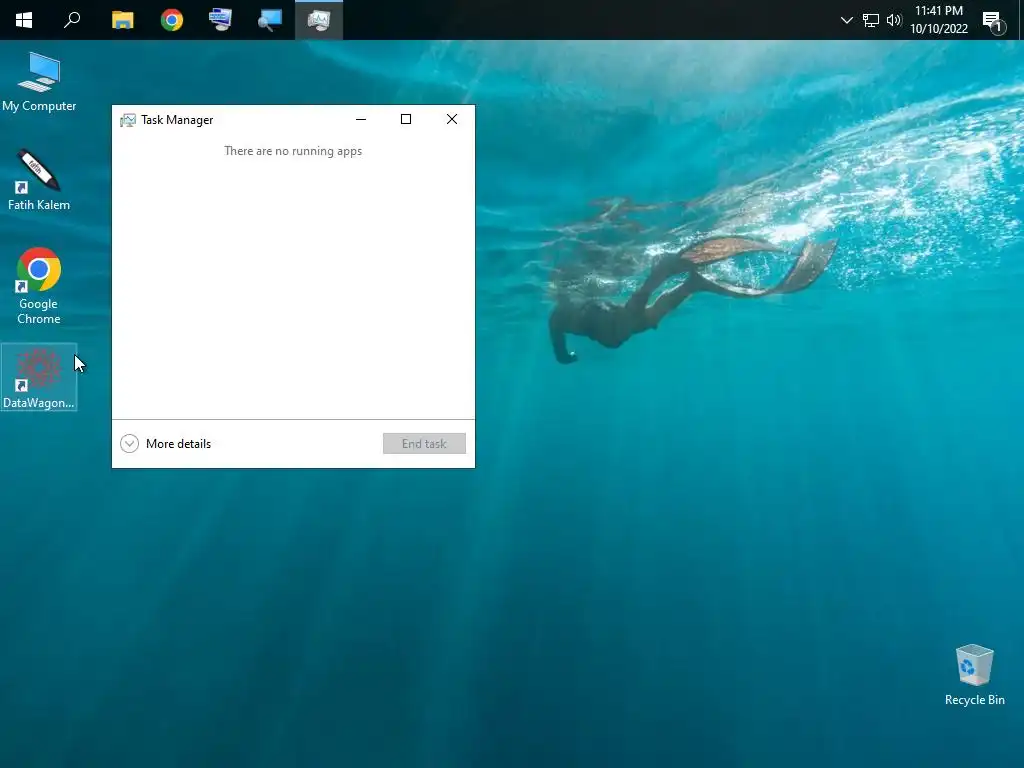Image resolution: width=1024 pixels, height=768 pixels.
Task: Open the Server Manager taskbar icon
Action: 220,20
